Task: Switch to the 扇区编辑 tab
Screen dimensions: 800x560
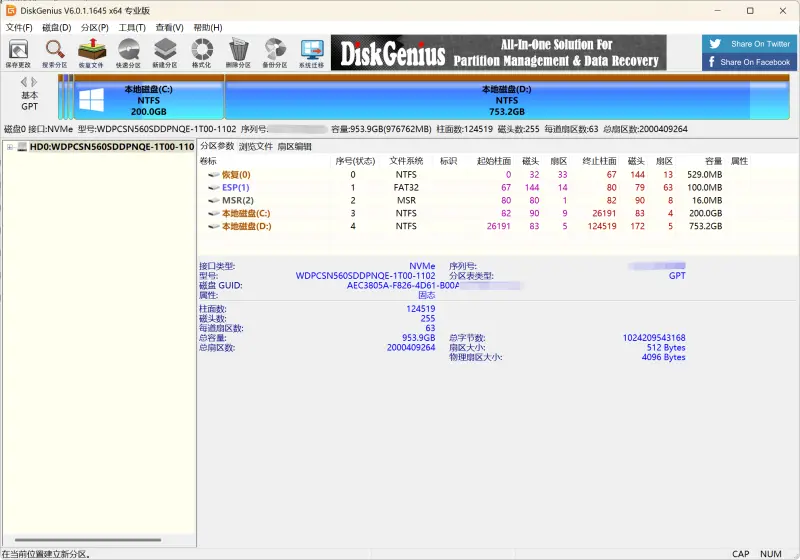Action: pos(294,146)
